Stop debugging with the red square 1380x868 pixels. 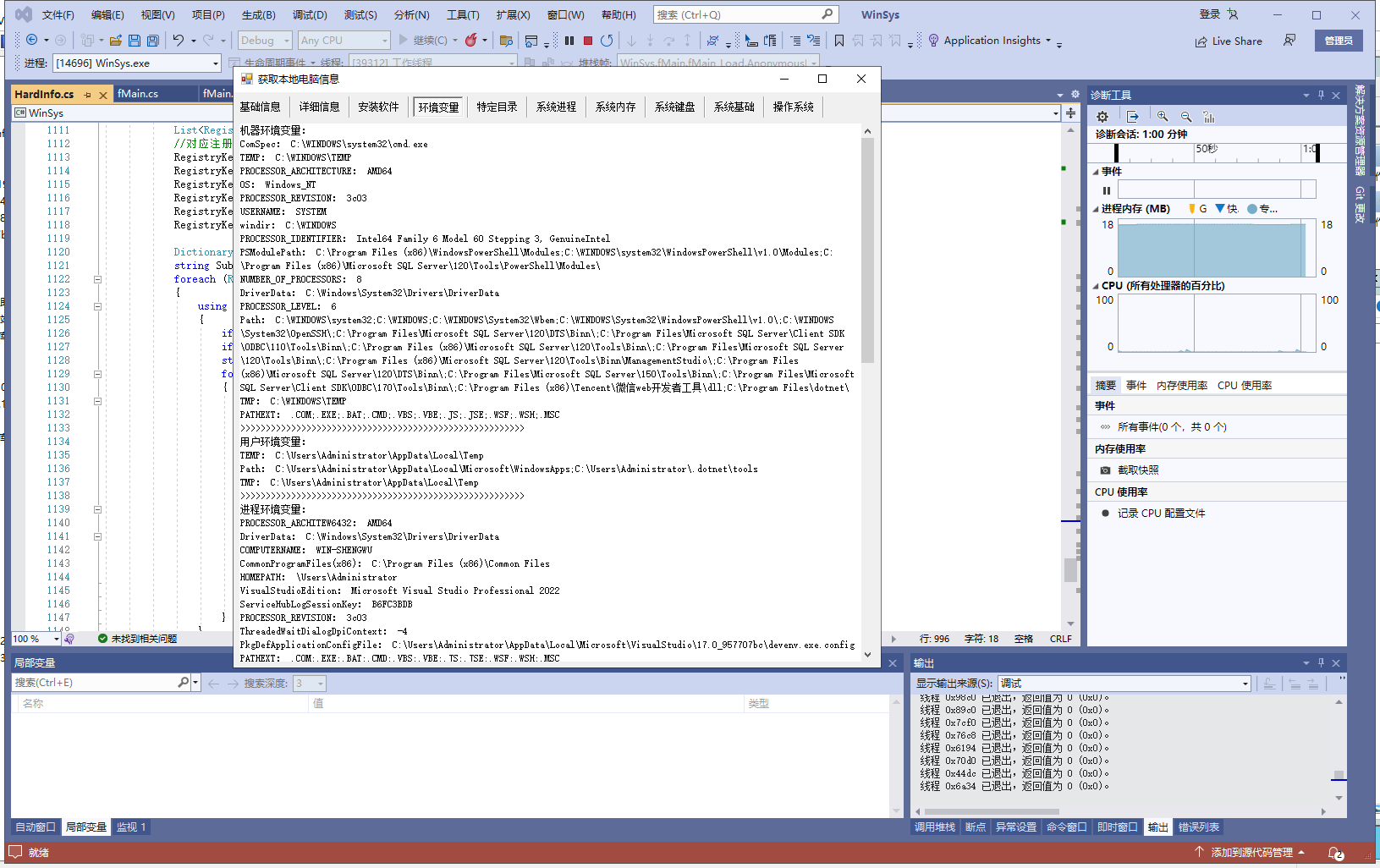(588, 40)
